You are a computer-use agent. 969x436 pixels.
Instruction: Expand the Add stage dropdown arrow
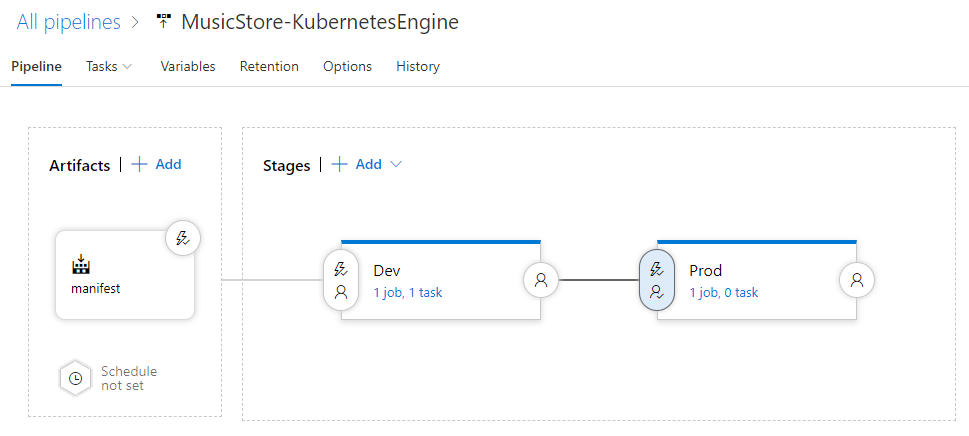point(396,164)
